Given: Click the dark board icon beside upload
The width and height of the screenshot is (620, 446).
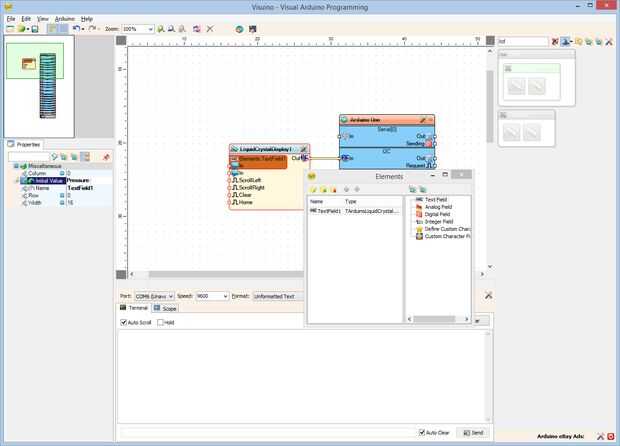Looking at the screenshot, I should click(253, 29).
